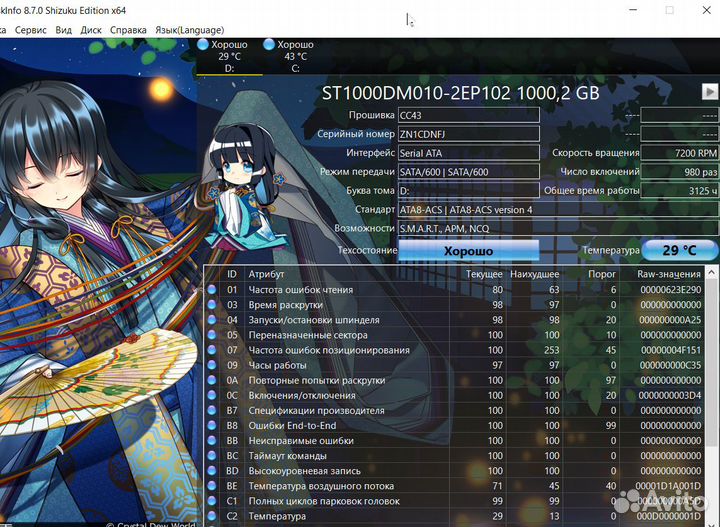The width and height of the screenshot is (720, 527).
Task: Click the status icon for attribute BE
Action: [x=212, y=486]
